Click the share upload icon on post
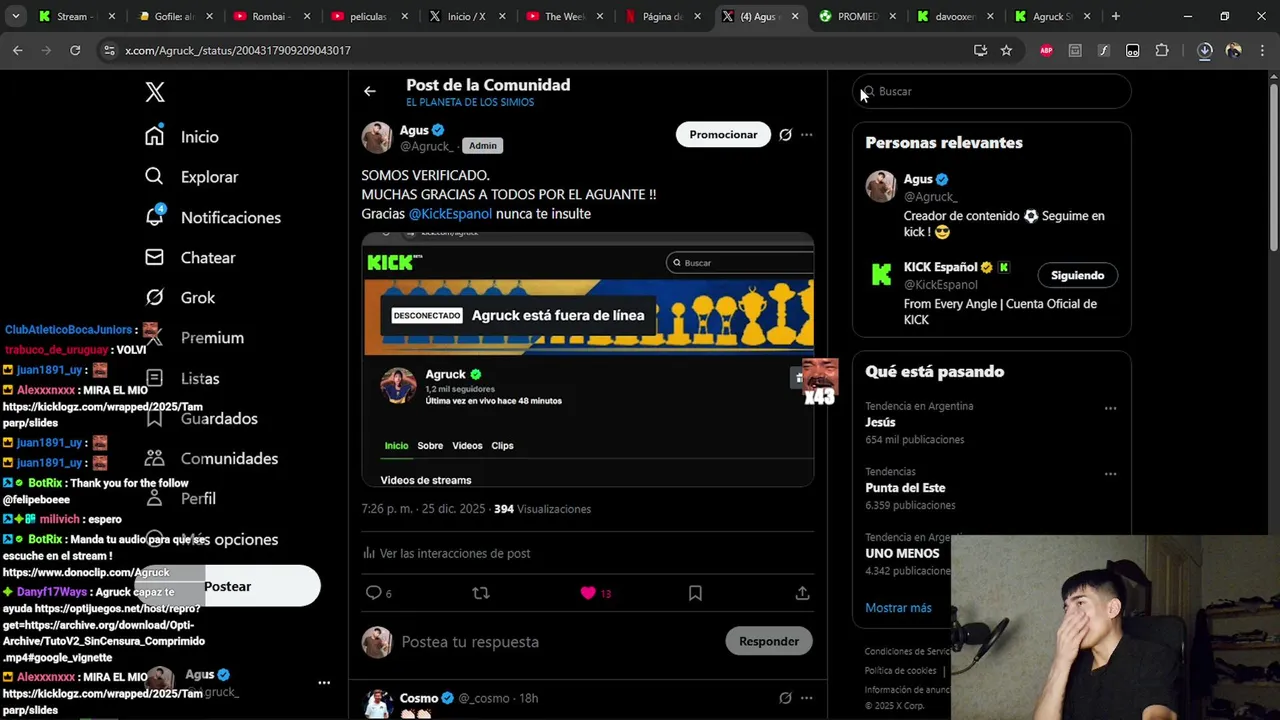This screenshot has width=1280, height=720. (802, 593)
